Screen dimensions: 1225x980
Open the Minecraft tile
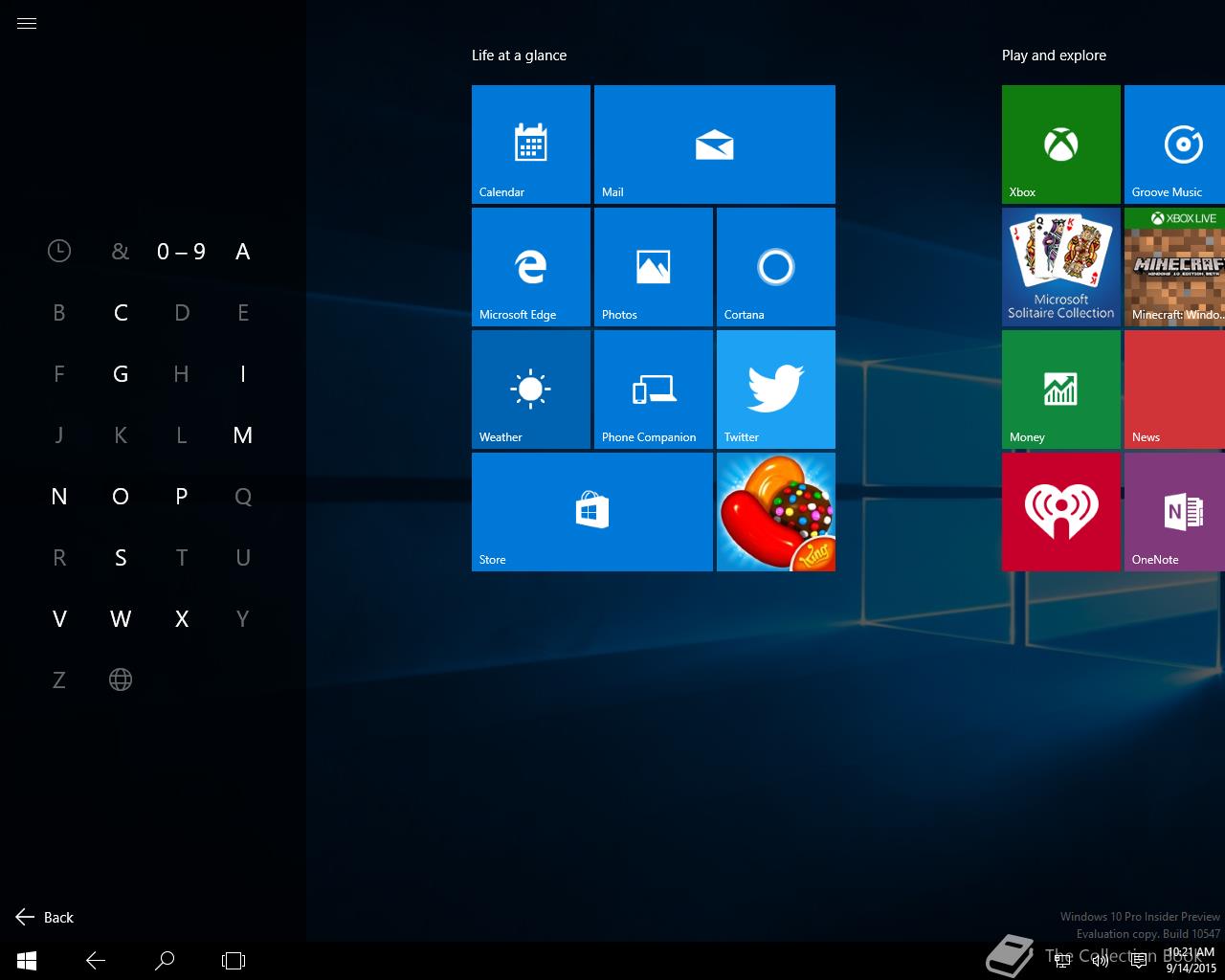pos(1175,267)
